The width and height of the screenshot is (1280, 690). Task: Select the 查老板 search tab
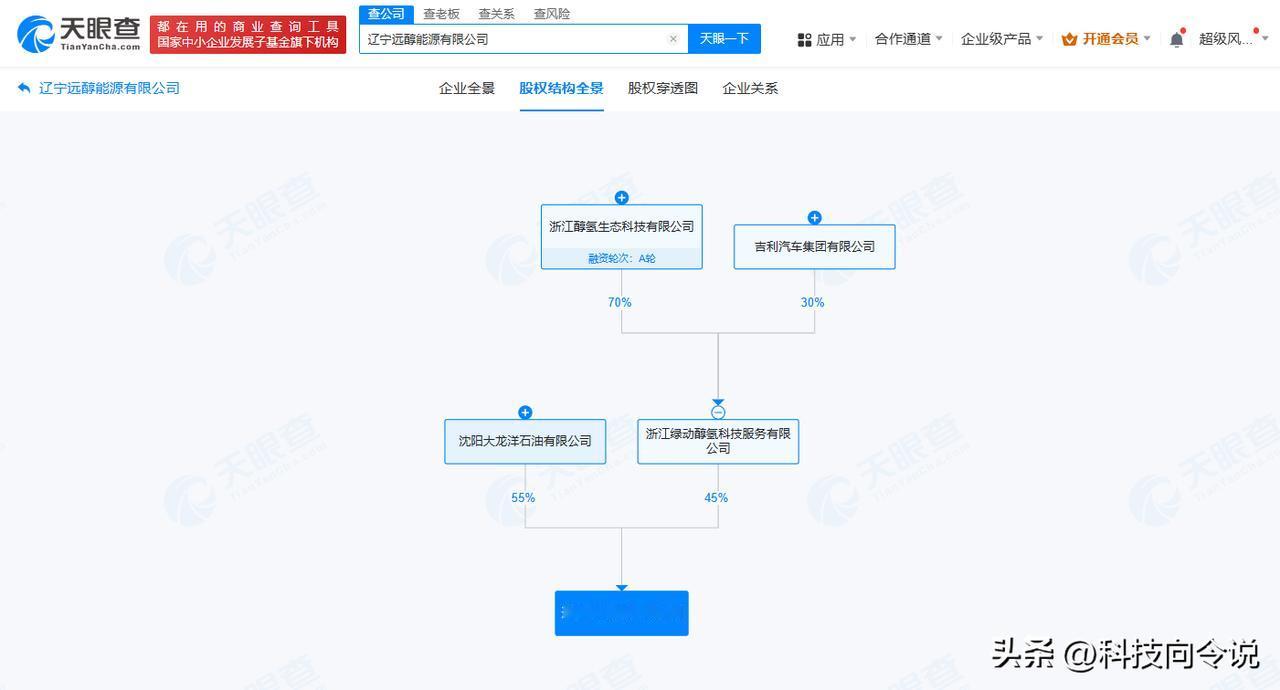coord(441,14)
